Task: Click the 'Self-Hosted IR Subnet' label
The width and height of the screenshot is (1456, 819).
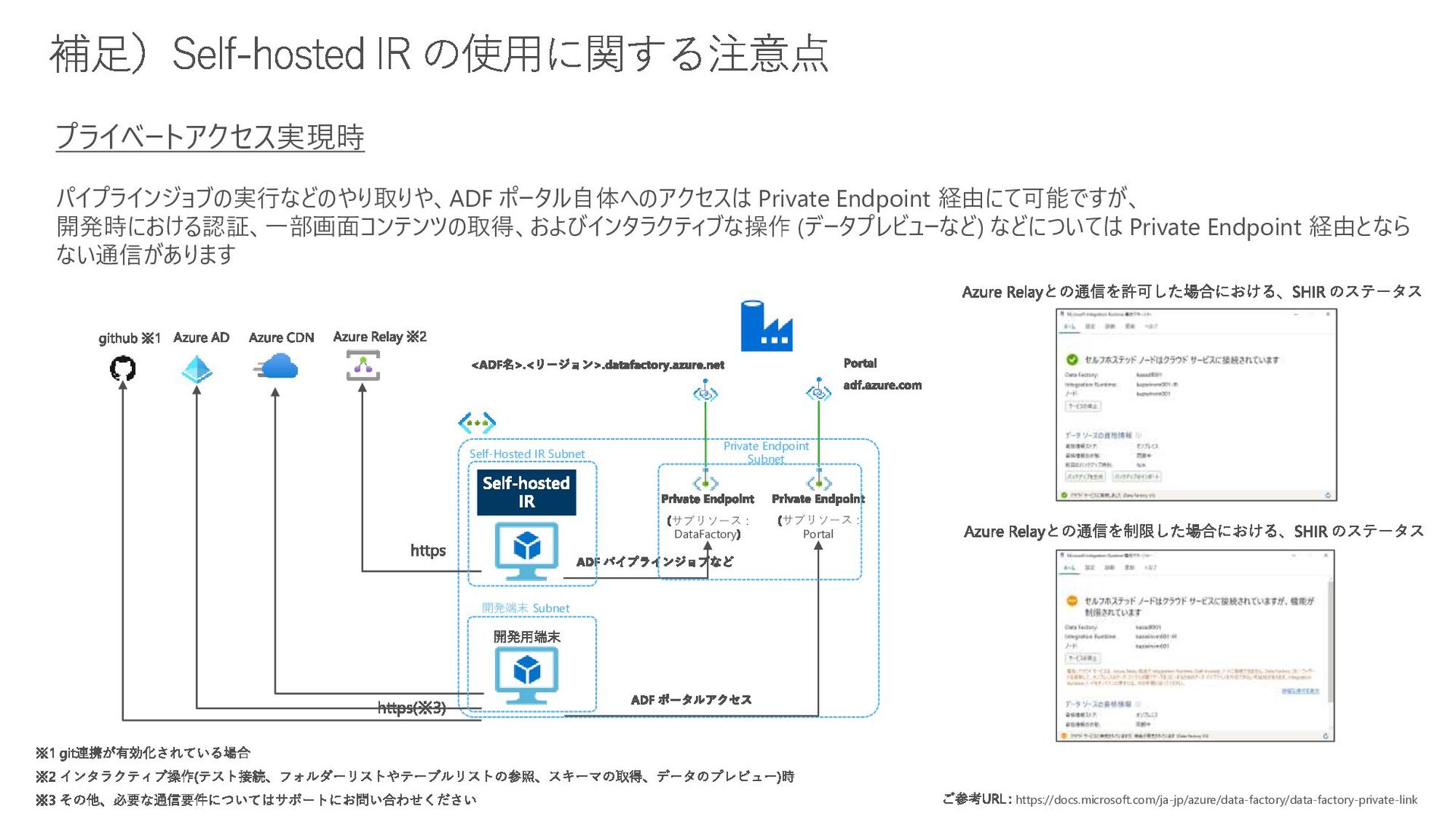Action: coord(527,453)
